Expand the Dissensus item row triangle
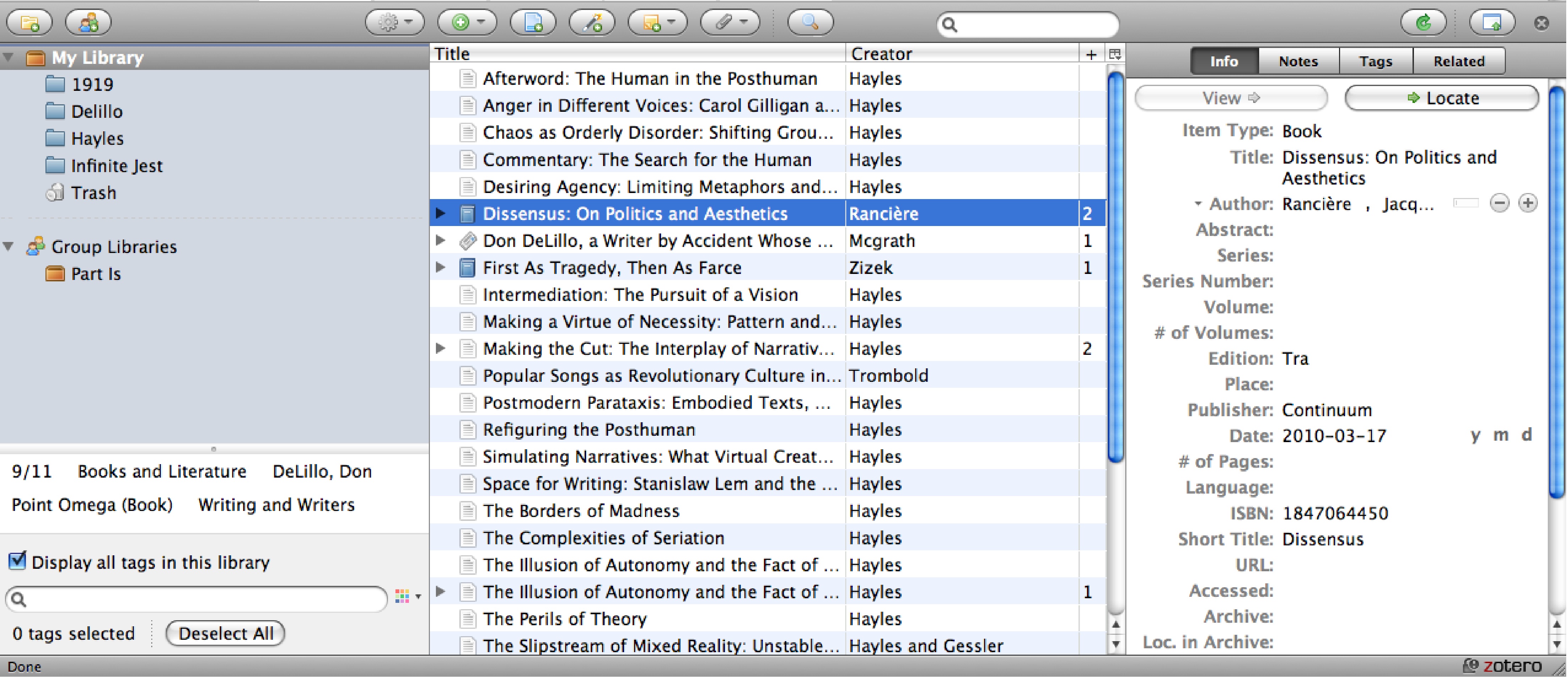The height and width of the screenshot is (677, 1568). tap(441, 213)
